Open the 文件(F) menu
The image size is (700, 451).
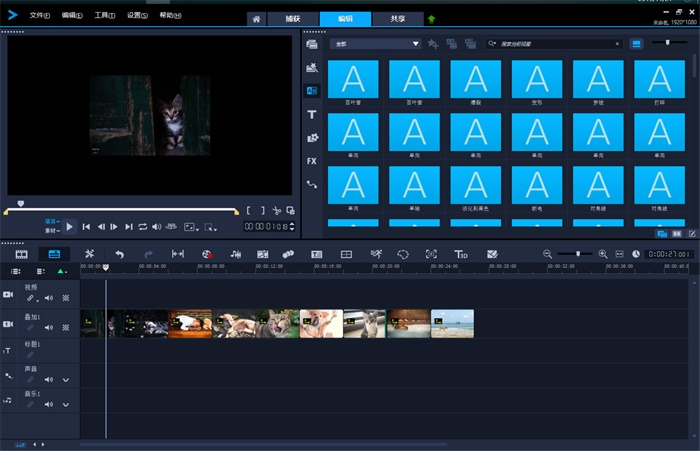click(40, 16)
